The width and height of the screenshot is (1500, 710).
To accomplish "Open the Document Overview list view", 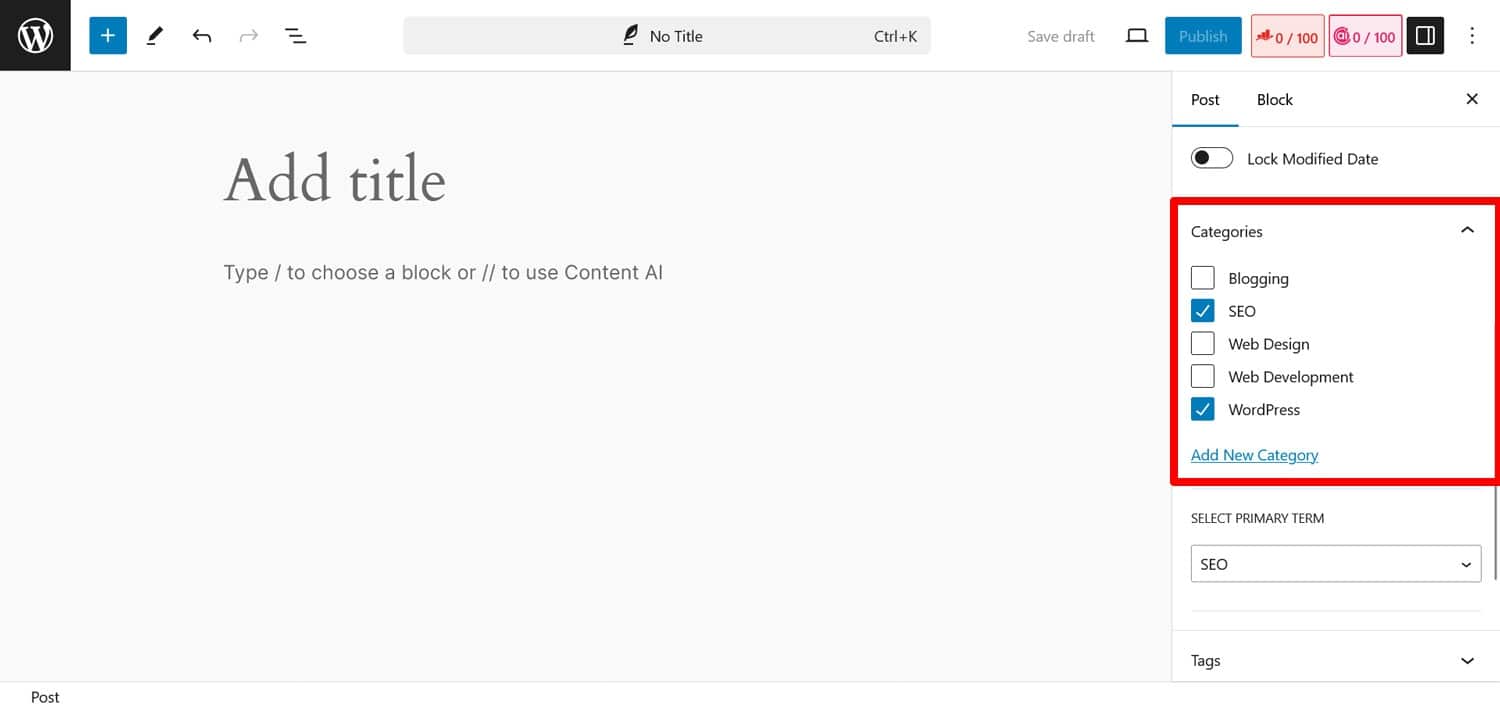I will (x=295, y=35).
